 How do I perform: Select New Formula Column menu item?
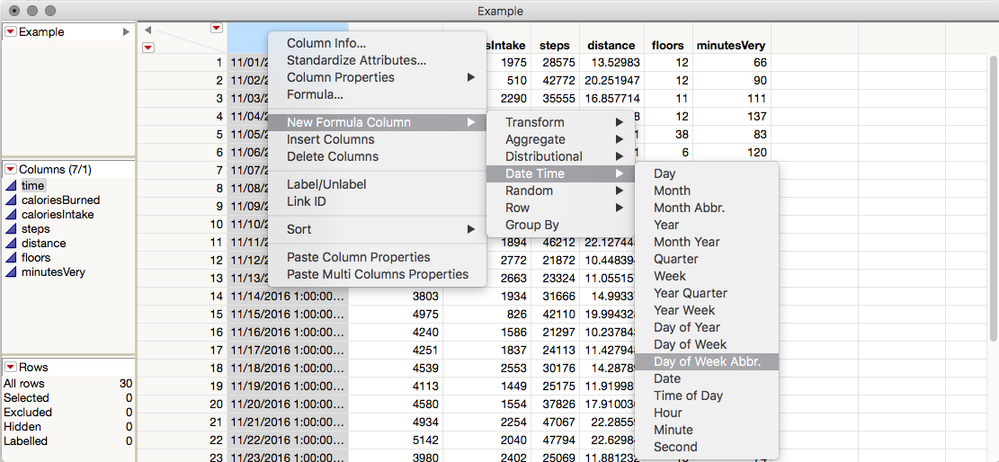(377, 122)
